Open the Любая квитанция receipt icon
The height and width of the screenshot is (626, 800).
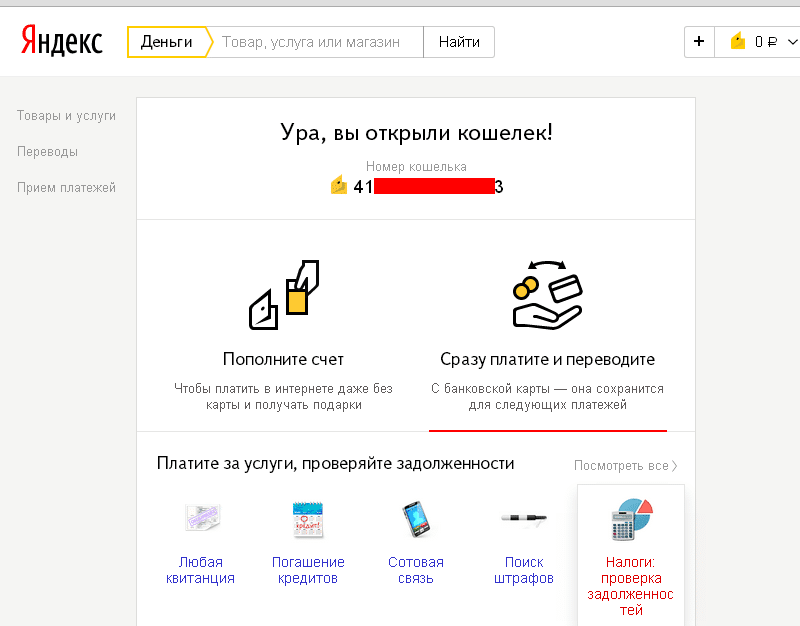[x=202, y=518]
